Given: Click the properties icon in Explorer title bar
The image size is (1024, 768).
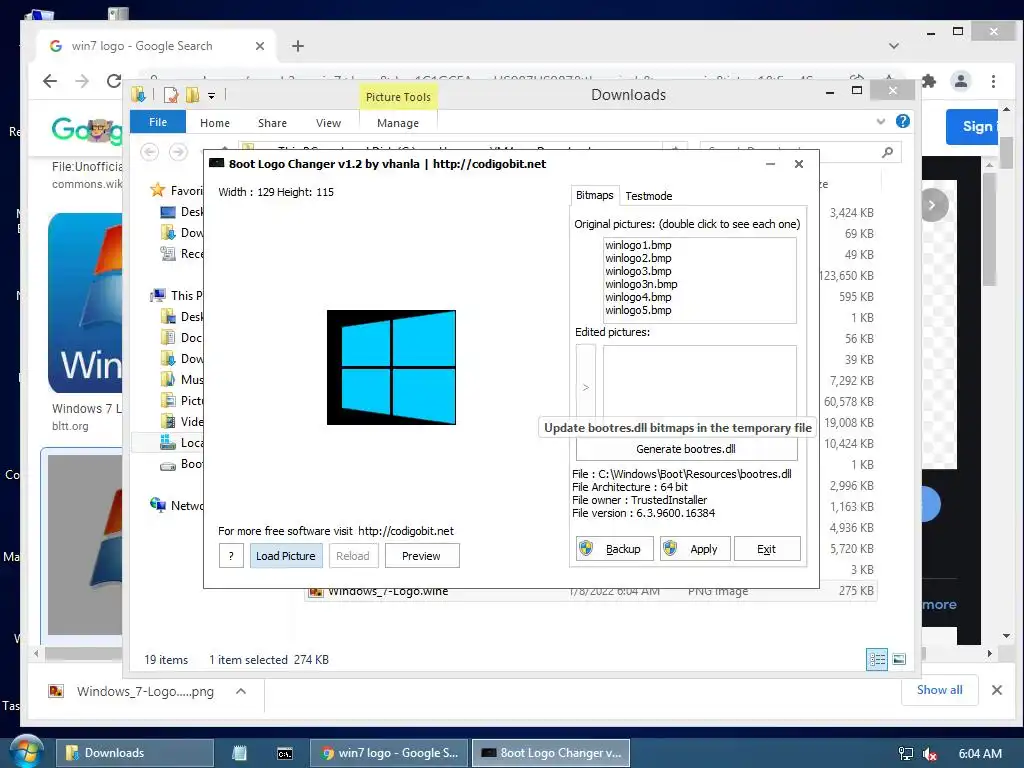Looking at the screenshot, I should (x=171, y=95).
